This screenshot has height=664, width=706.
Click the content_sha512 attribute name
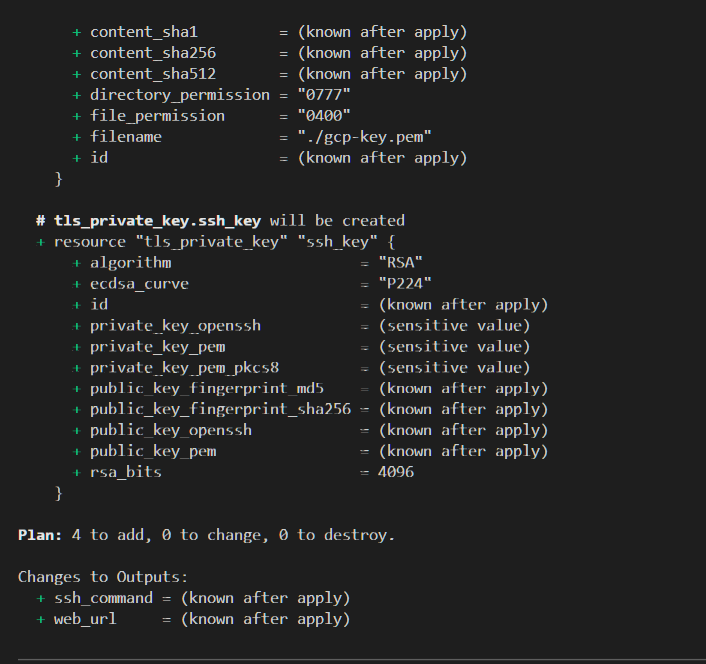(153, 74)
